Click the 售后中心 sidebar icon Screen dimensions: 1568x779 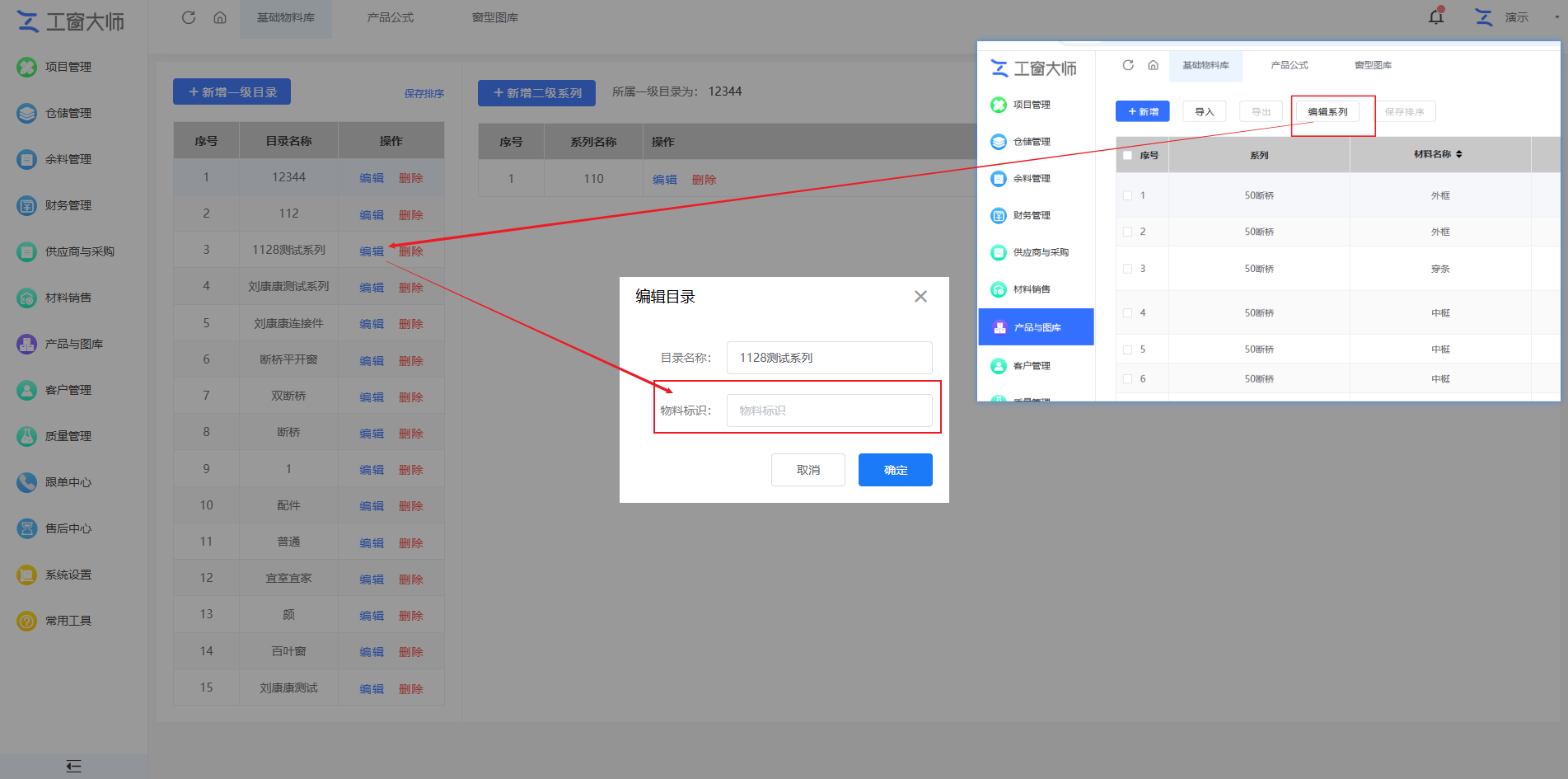(27, 528)
